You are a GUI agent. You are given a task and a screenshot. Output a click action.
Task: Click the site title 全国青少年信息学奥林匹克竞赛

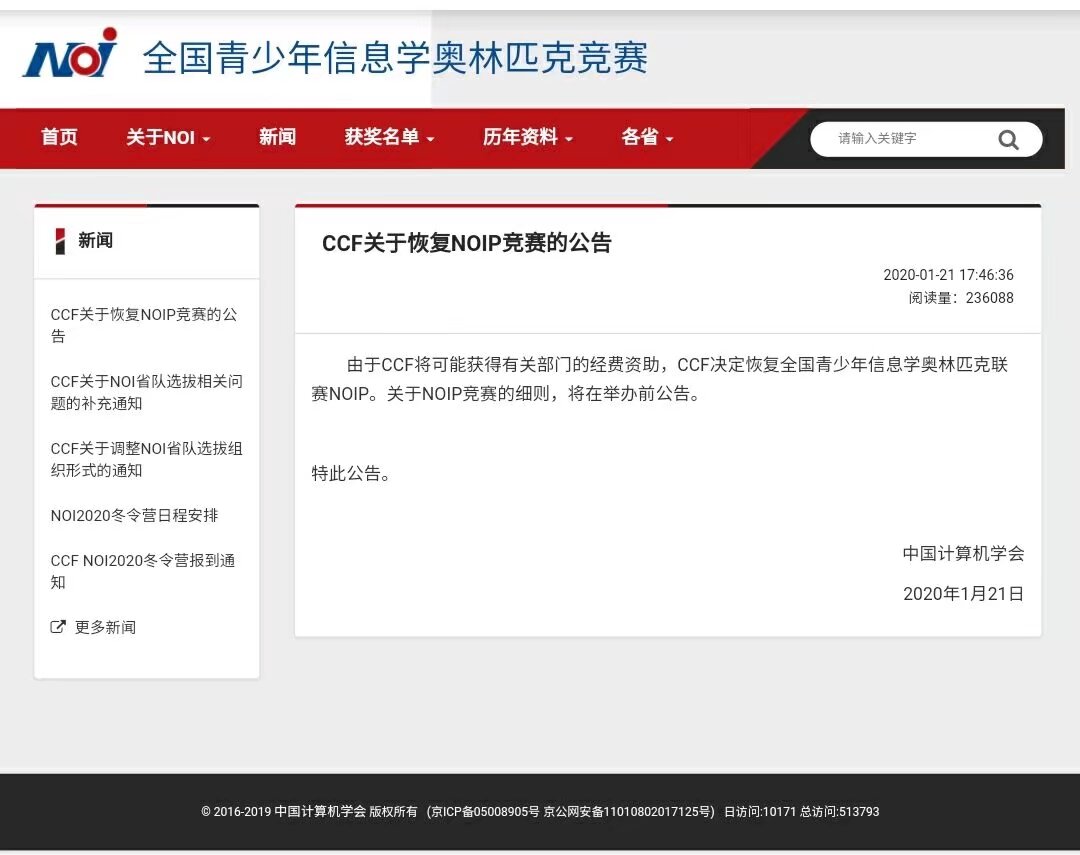395,58
